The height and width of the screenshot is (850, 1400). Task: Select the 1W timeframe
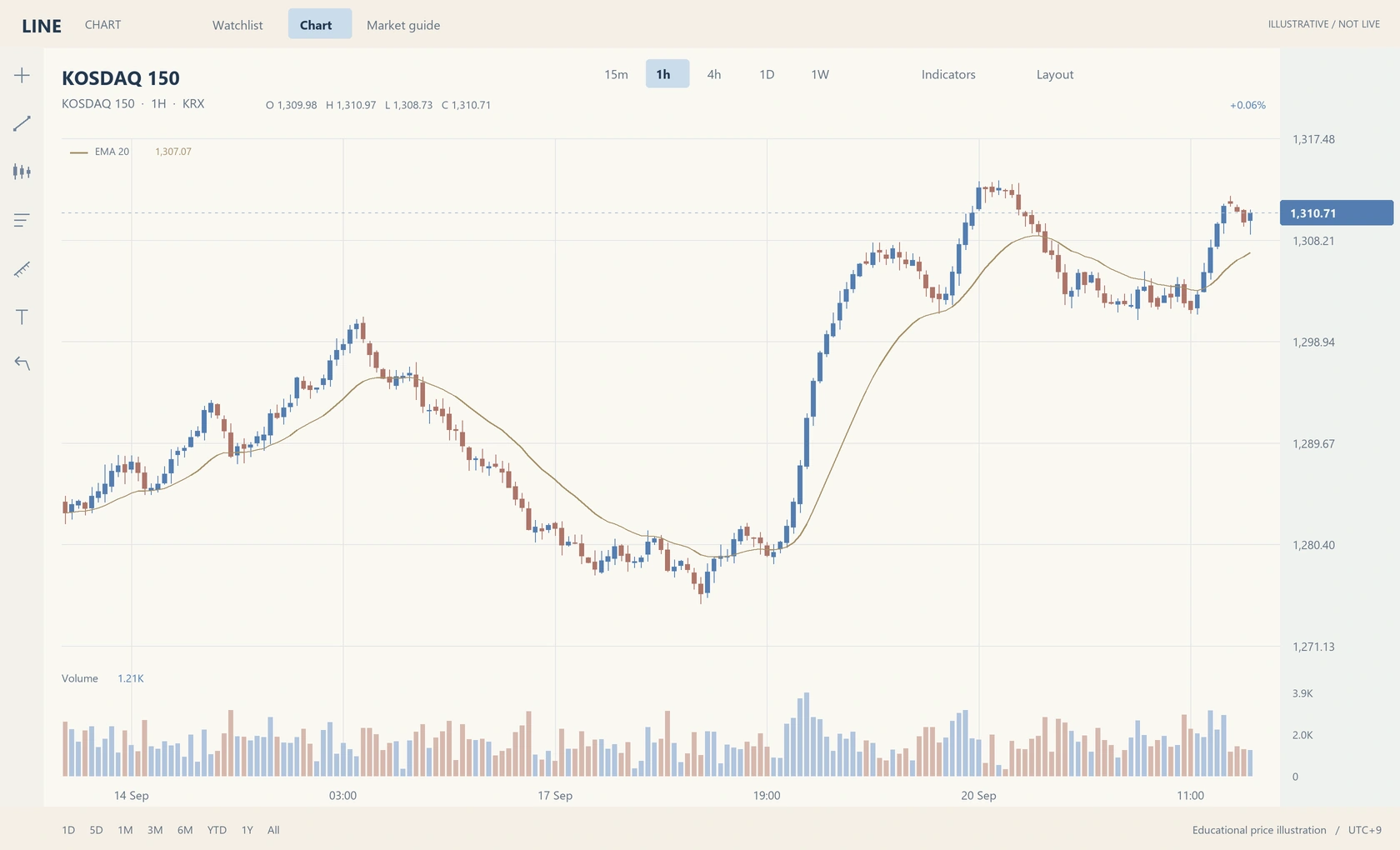pyautogui.click(x=820, y=74)
